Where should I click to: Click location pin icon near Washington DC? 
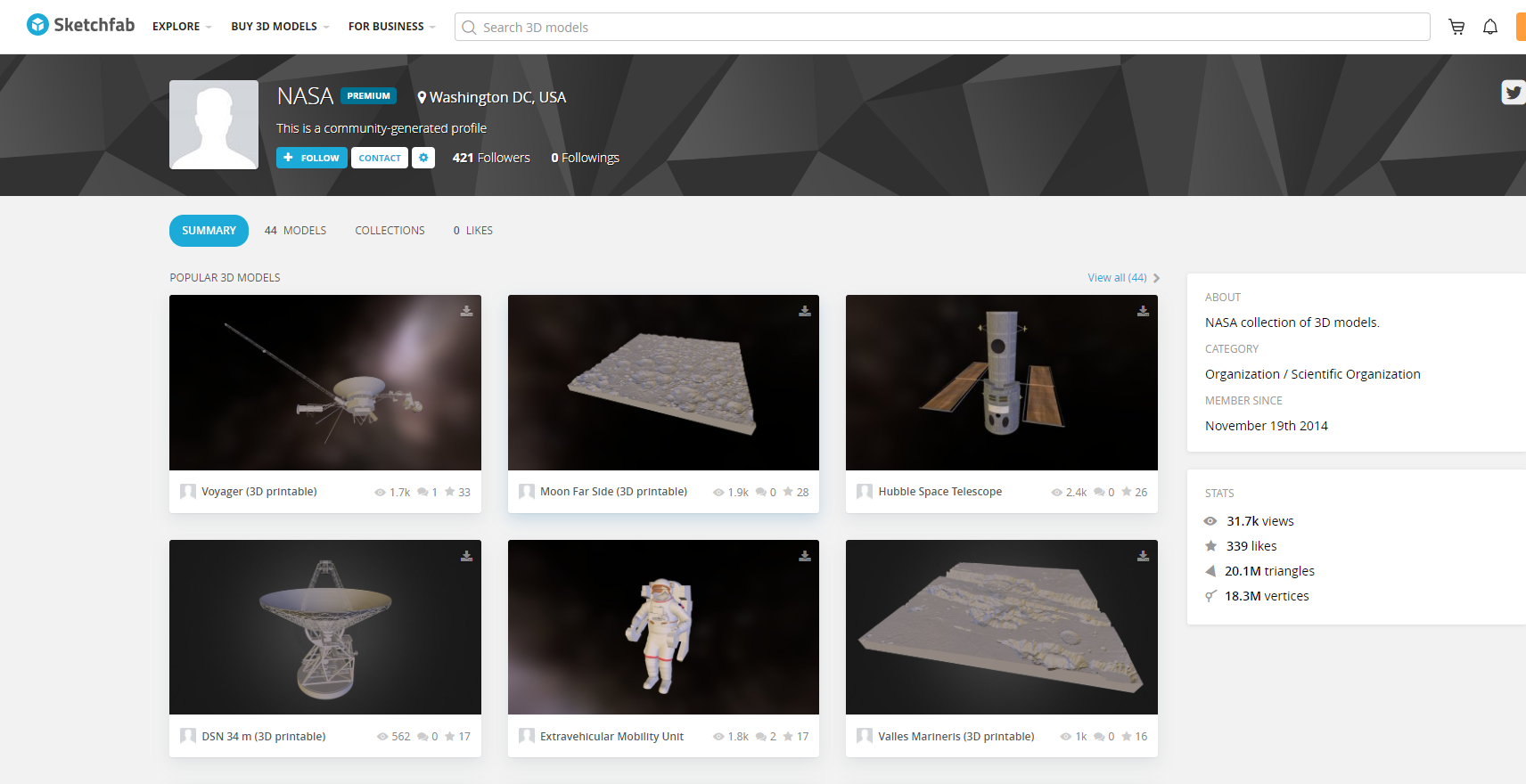(422, 97)
